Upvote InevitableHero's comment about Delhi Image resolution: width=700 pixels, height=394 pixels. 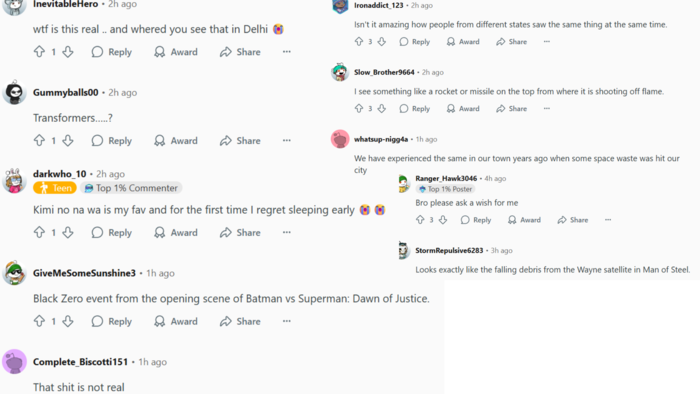pyautogui.click(x=39, y=52)
